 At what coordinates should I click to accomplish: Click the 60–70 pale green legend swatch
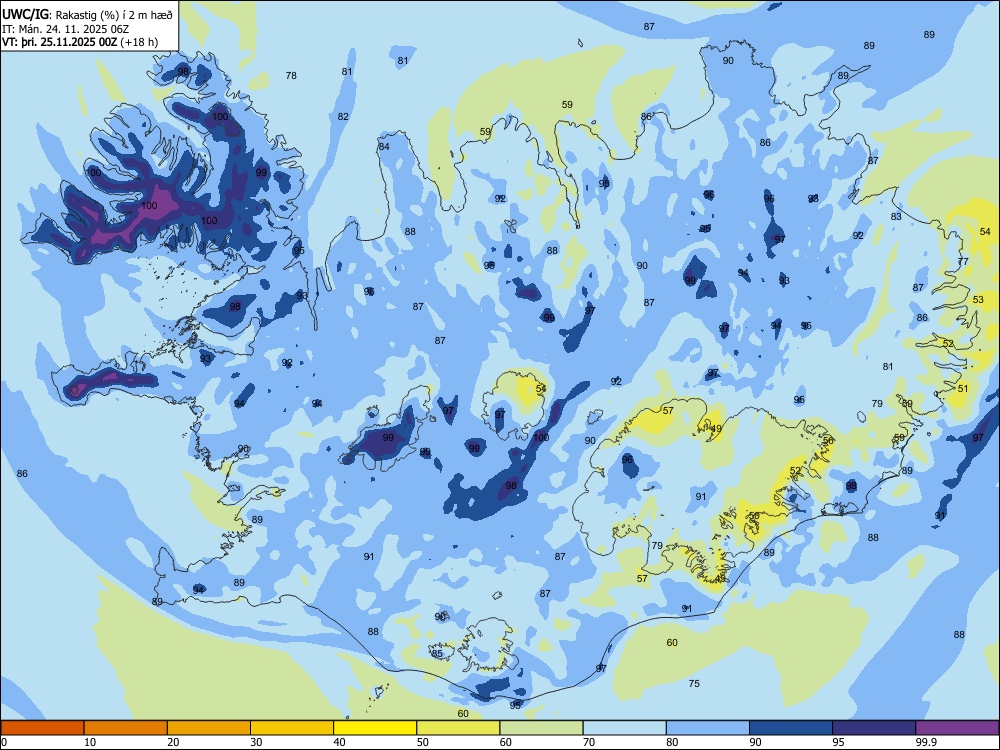[x=541, y=728]
